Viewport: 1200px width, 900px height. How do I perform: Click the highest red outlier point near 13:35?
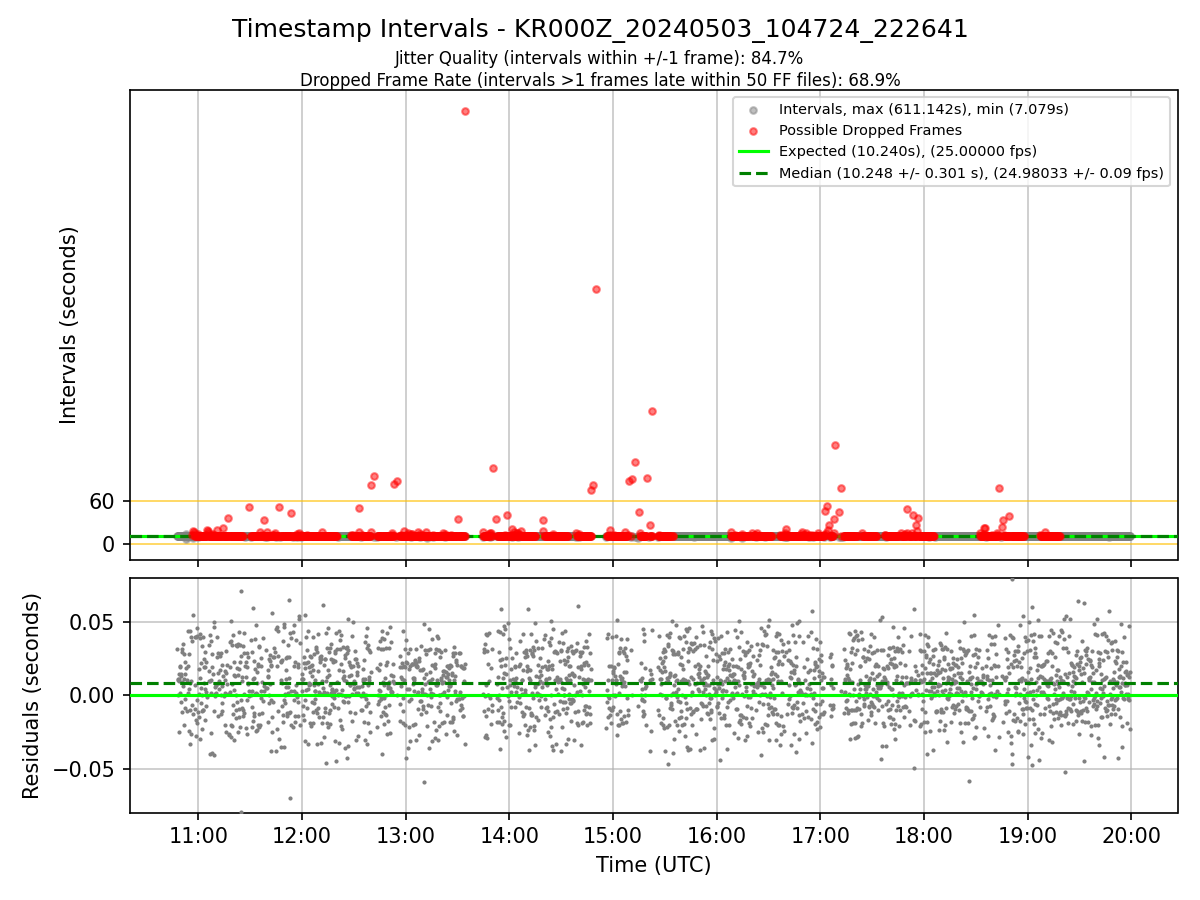[x=465, y=111]
